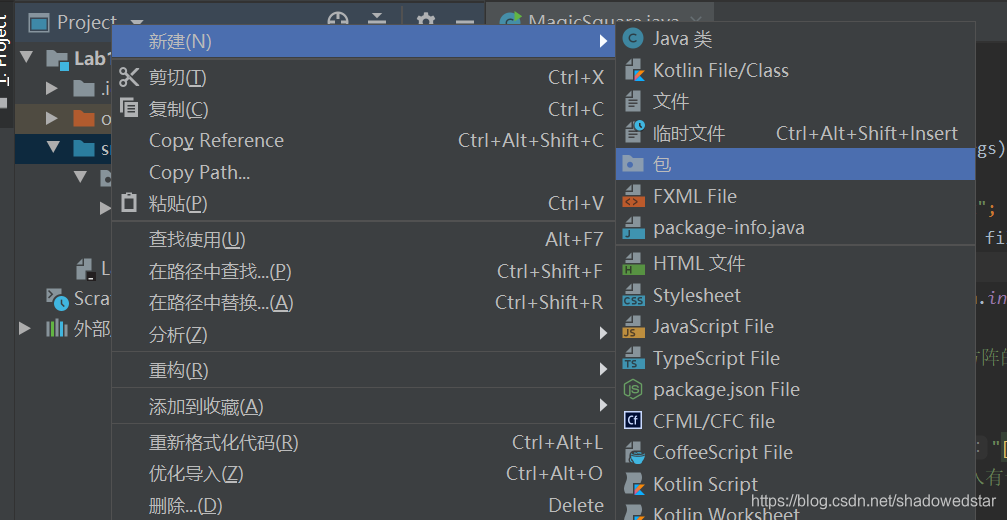This screenshot has width=1007, height=520.
Task: Expand the orange folder node
Action: pos(52,118)
